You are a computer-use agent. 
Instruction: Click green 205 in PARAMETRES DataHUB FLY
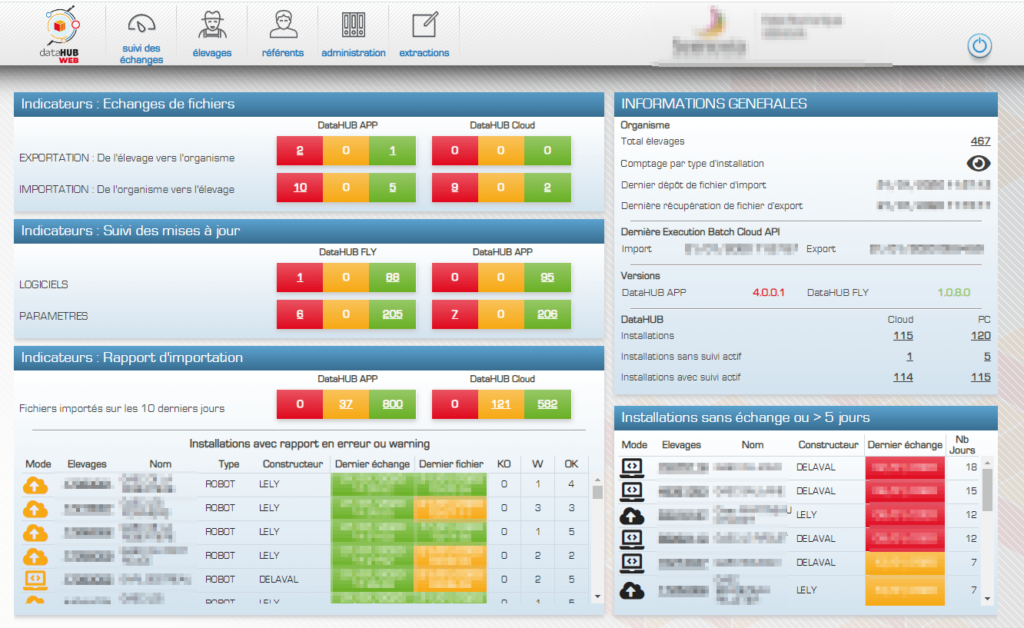(392, 314)
